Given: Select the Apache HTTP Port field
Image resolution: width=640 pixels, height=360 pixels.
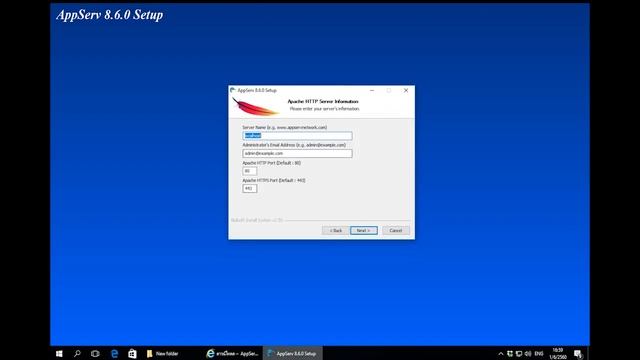Looking at the screenshot, I should point(250,171).
